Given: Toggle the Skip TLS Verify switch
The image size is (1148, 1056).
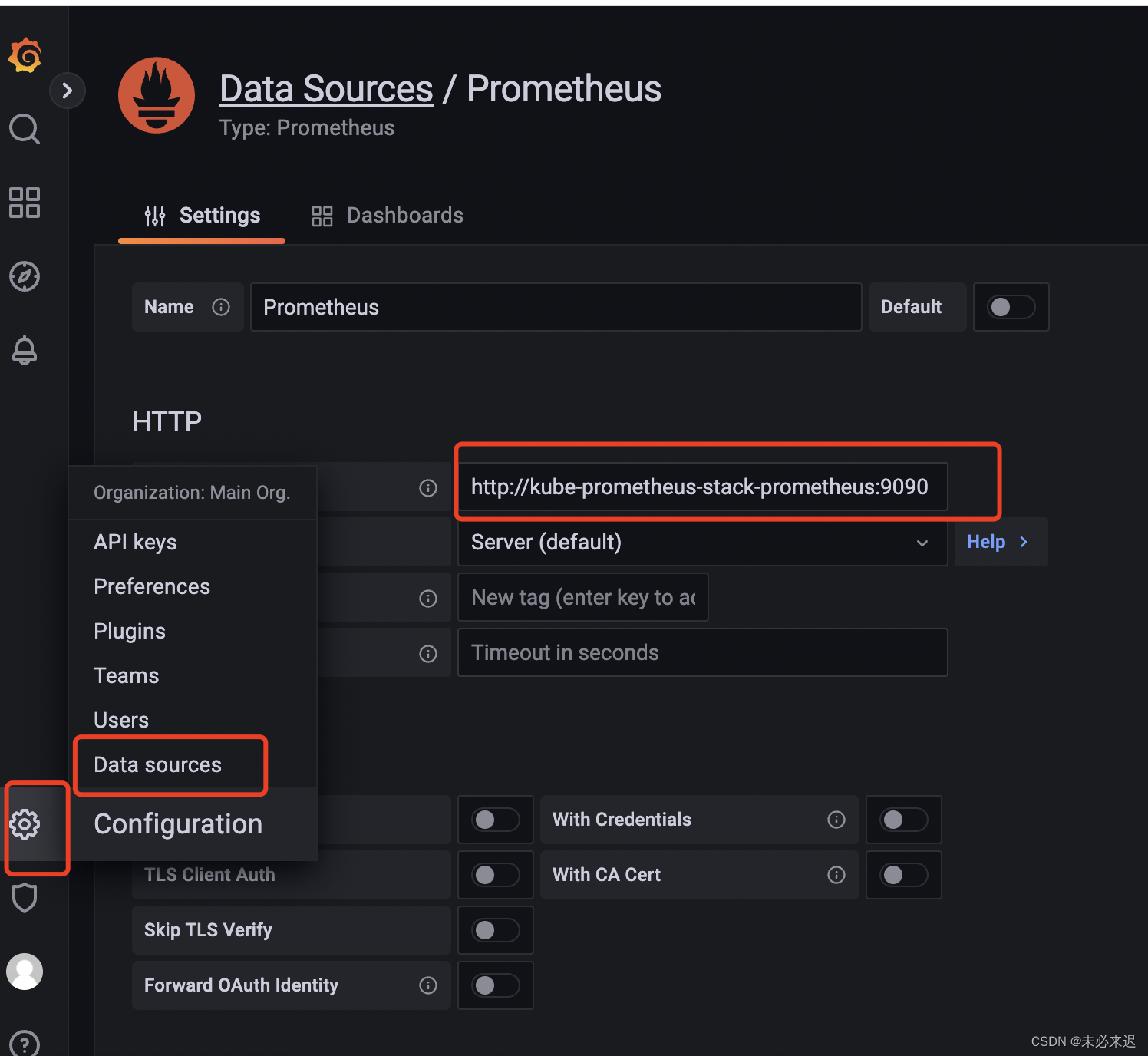Looking at the screenshot, I should pos(496,930).
